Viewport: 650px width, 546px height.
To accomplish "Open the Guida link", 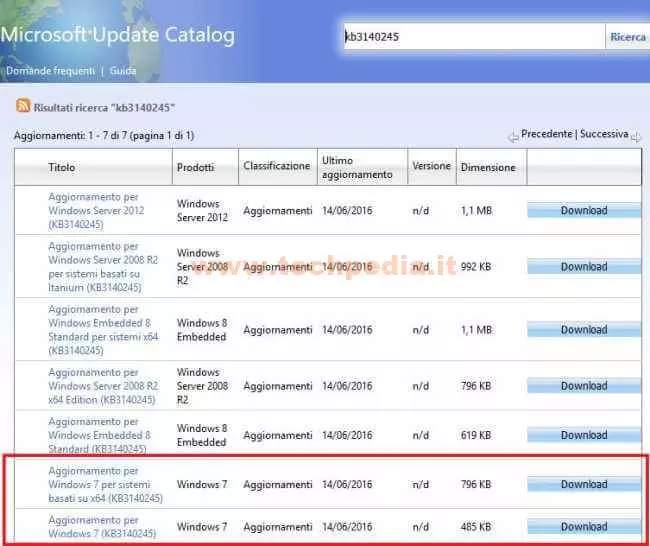I will pyautogui.click(x=123, y=71).
